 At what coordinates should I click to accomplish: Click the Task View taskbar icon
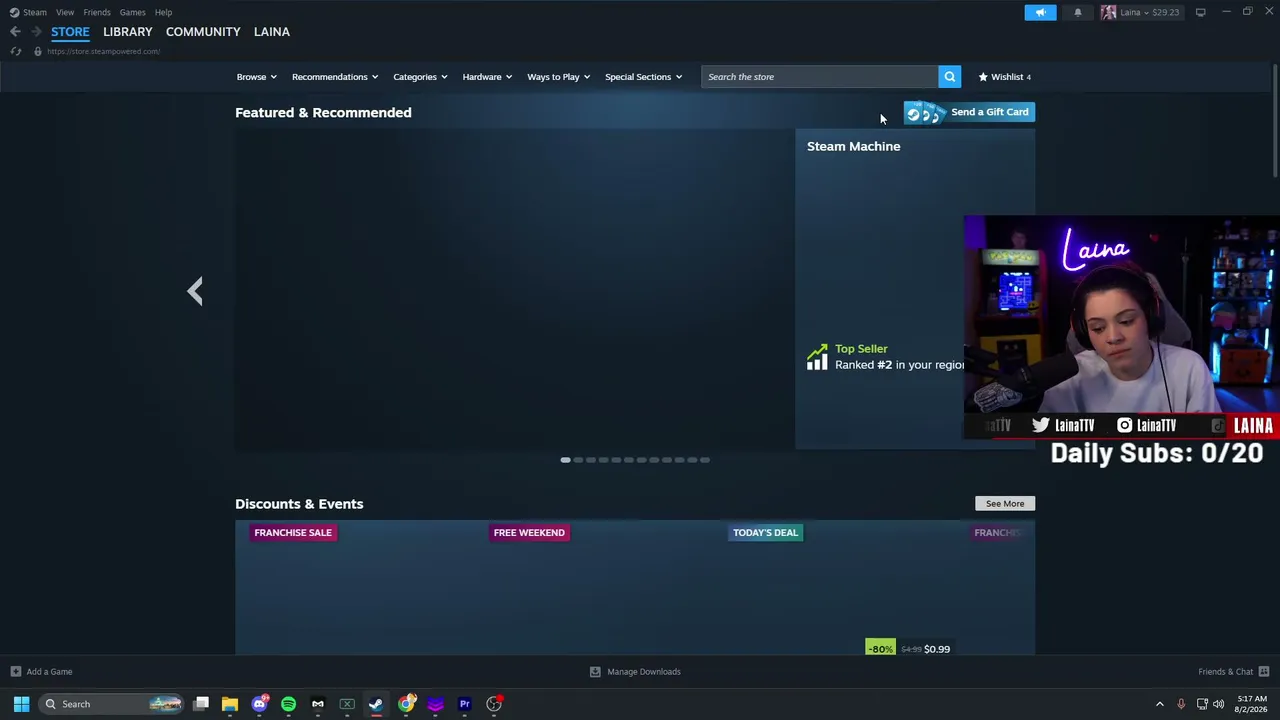coord(201,704)
